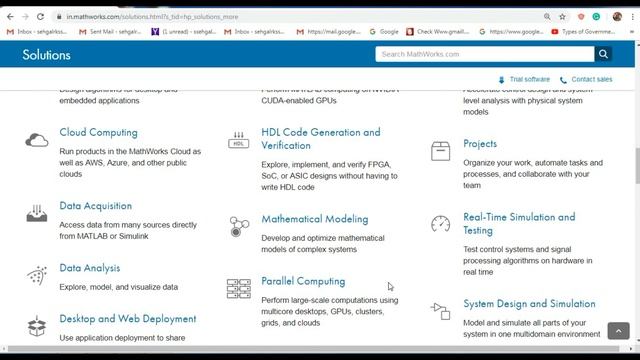Click the Data Acquisition tray icon
The image size is (640, 360).
coord(37,213)
